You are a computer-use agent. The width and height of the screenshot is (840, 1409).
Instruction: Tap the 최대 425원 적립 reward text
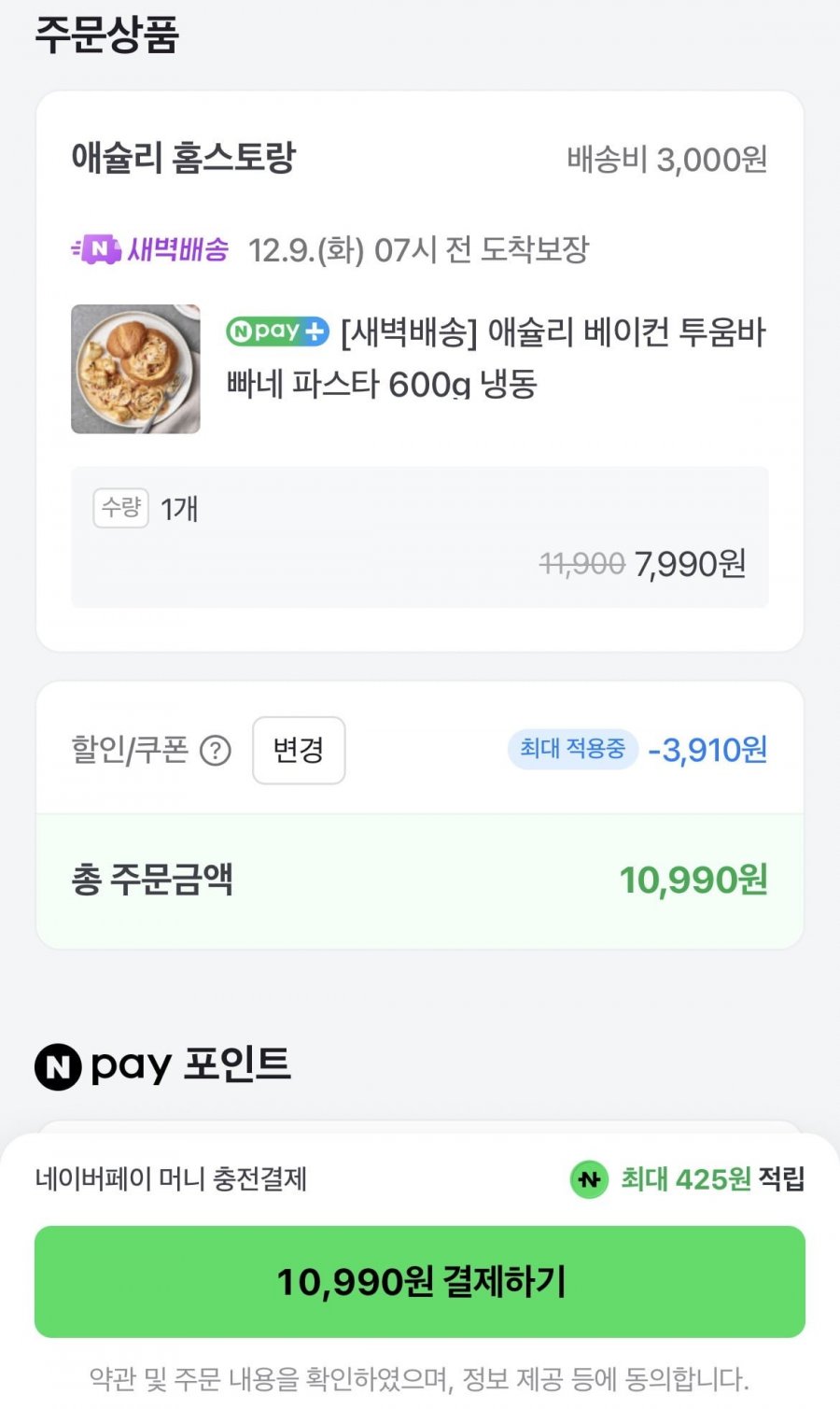(712, 1179)
